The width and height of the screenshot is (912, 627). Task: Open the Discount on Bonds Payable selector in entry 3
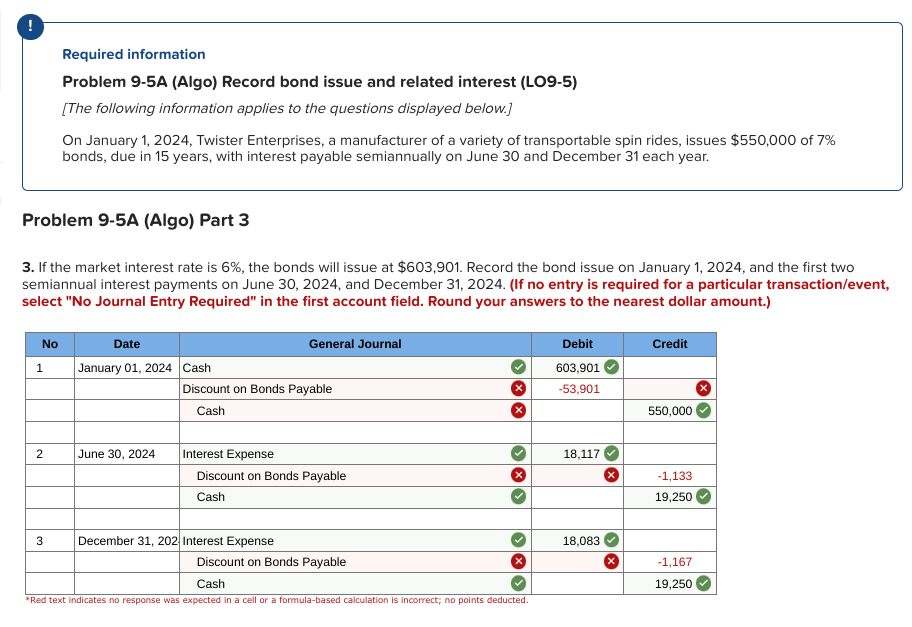point(340,562)
